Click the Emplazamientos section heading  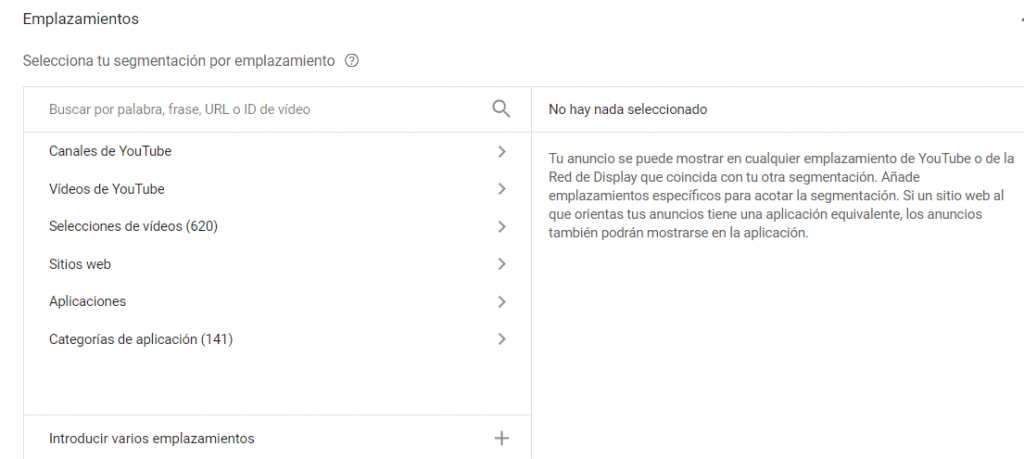(x=81, y=19)
